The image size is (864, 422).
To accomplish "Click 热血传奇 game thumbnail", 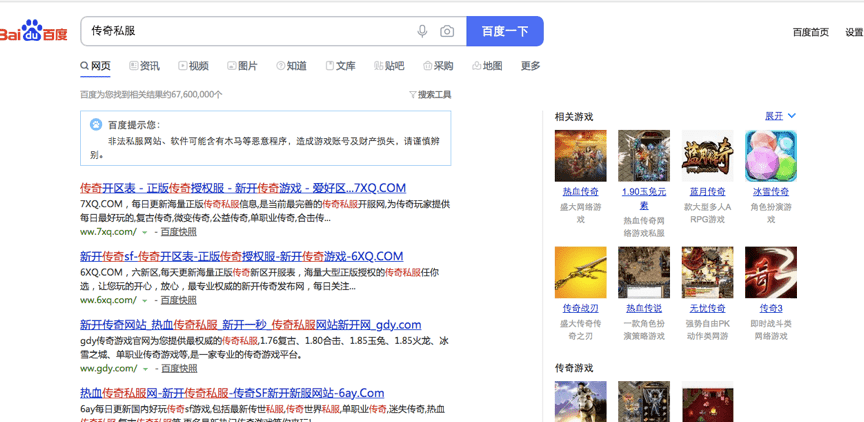I will tap(580, 156).
